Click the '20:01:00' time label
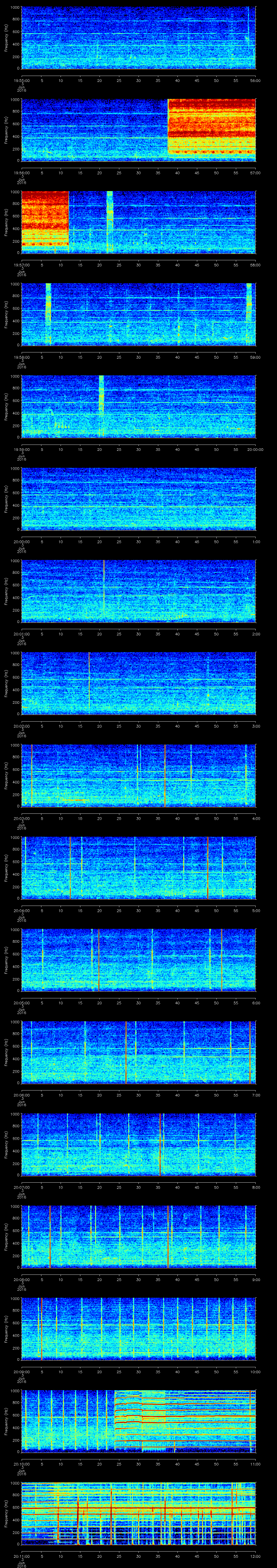 tap(22, 634)
